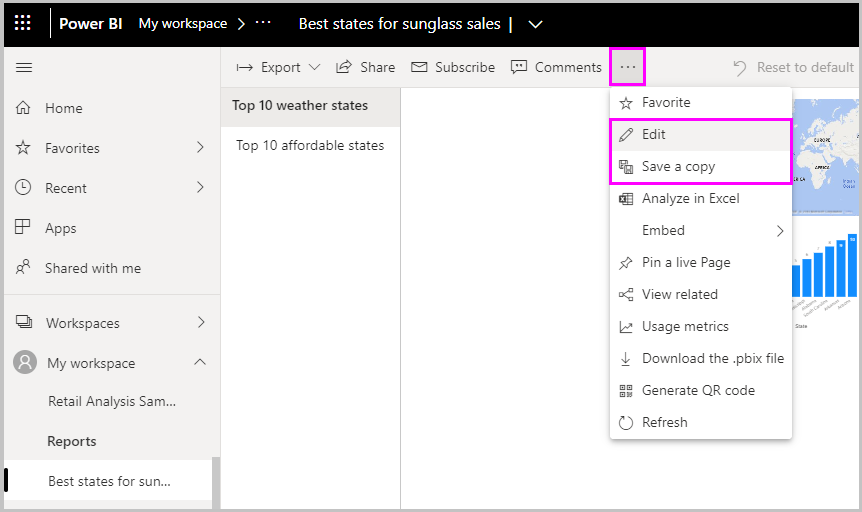The height and width of the screenshot is (512, 862).
Task: Click the Subscribe button label
Action: point(465,67)
